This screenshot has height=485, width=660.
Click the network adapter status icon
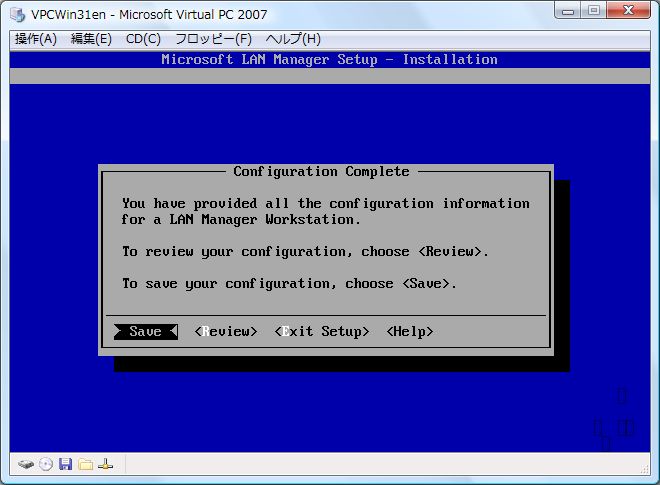coord(105,464)
